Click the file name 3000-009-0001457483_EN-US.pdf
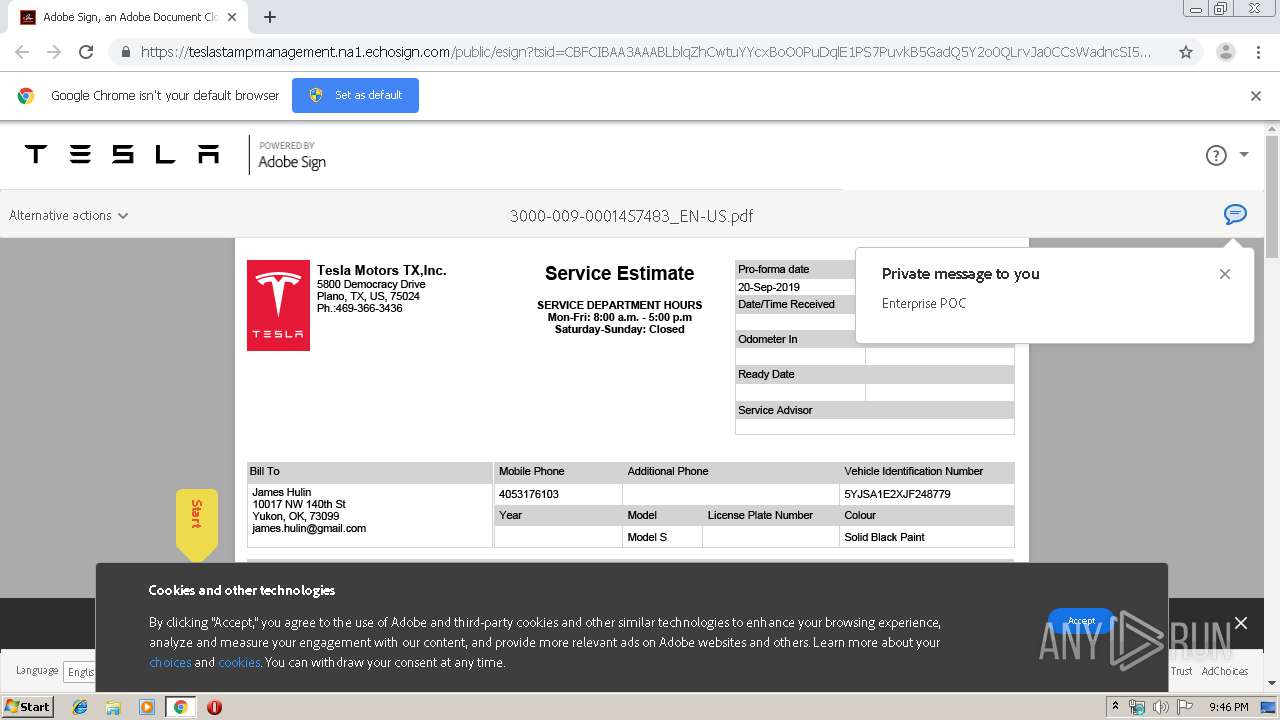The width and height of the screenshot is (1280, 720). coord(631,216)
